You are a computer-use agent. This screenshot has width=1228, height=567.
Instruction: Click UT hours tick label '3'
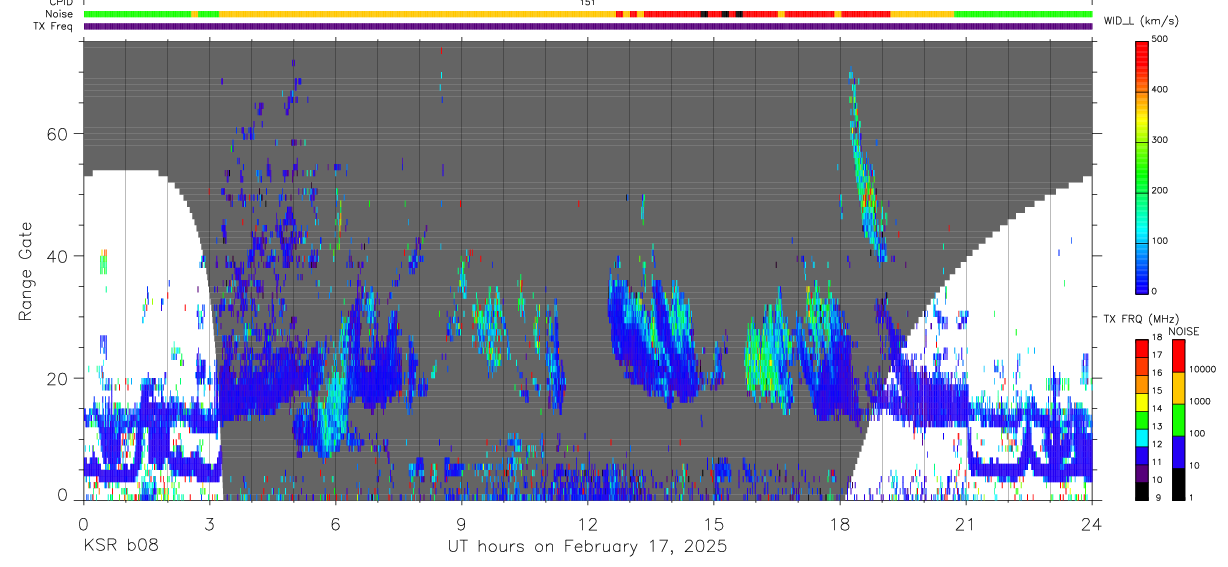[210, 524]
